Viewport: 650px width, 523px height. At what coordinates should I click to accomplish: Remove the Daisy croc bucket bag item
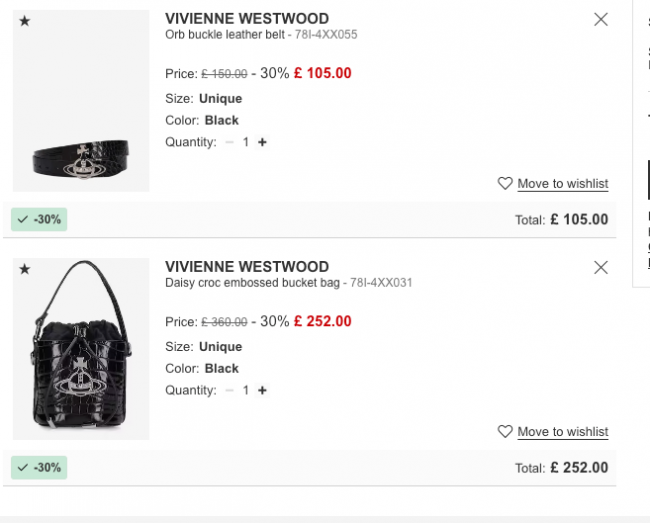pyautogui.click(x=601, y=268)
